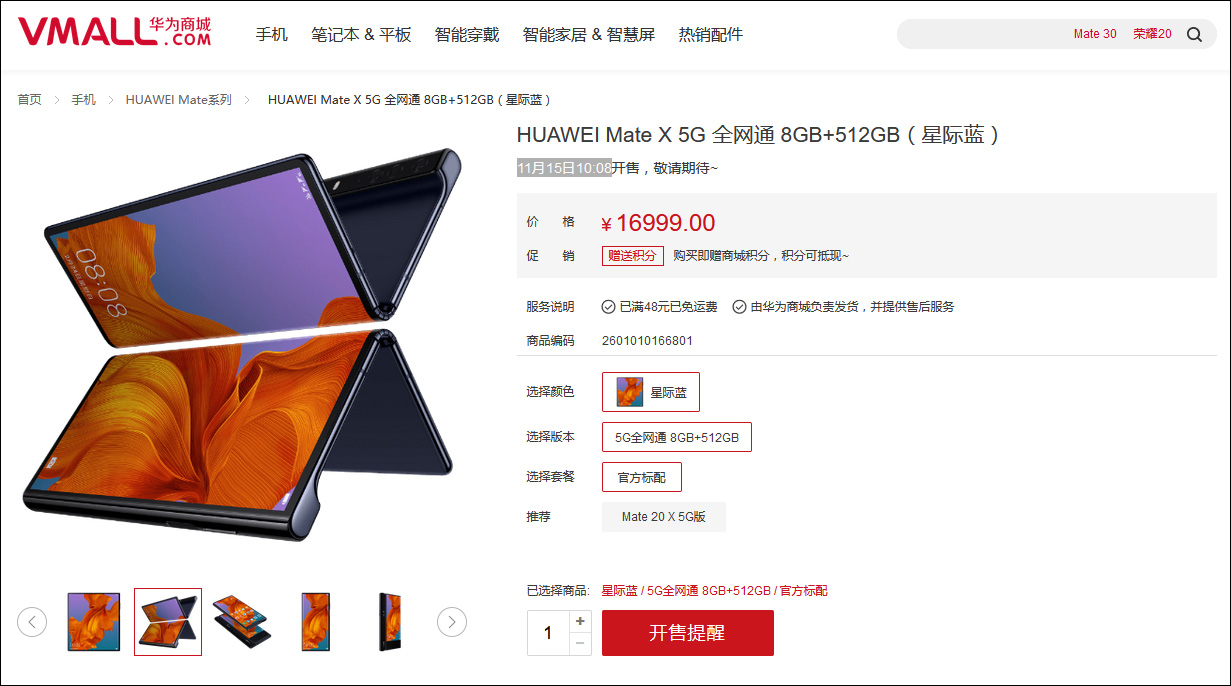Select the side-view folded phone thumbnail
1231x686 pixels.
[x=390, y=622]
